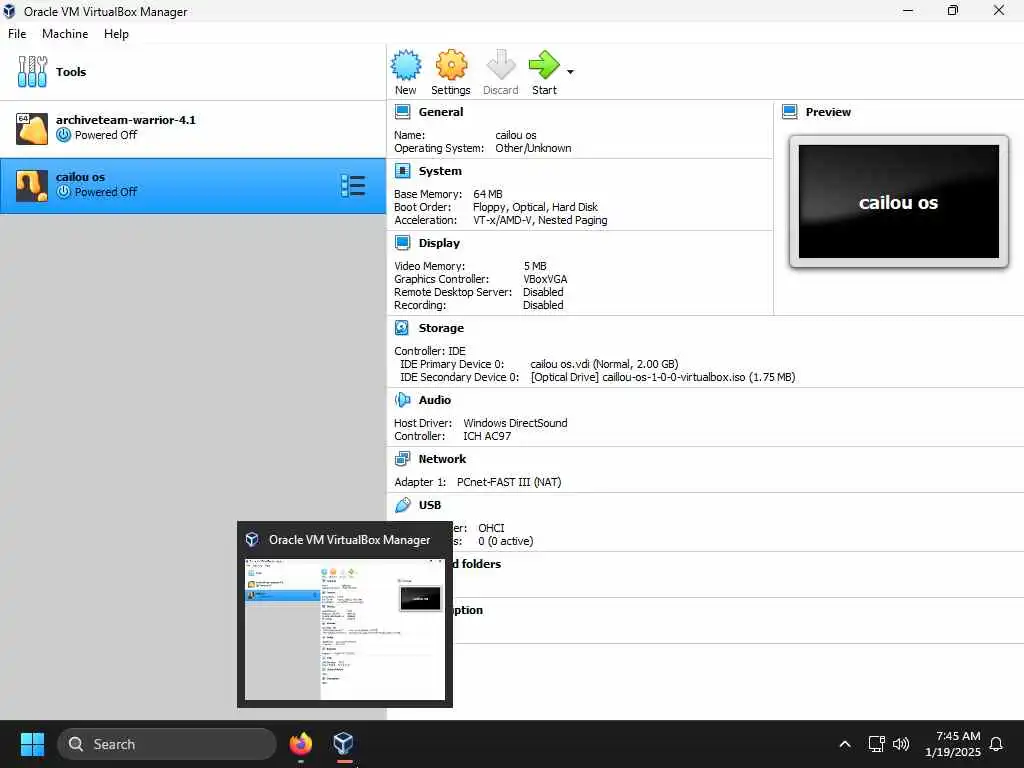Open the General section header link
This screenshot has width=1024, height=768.
point(441,112)
